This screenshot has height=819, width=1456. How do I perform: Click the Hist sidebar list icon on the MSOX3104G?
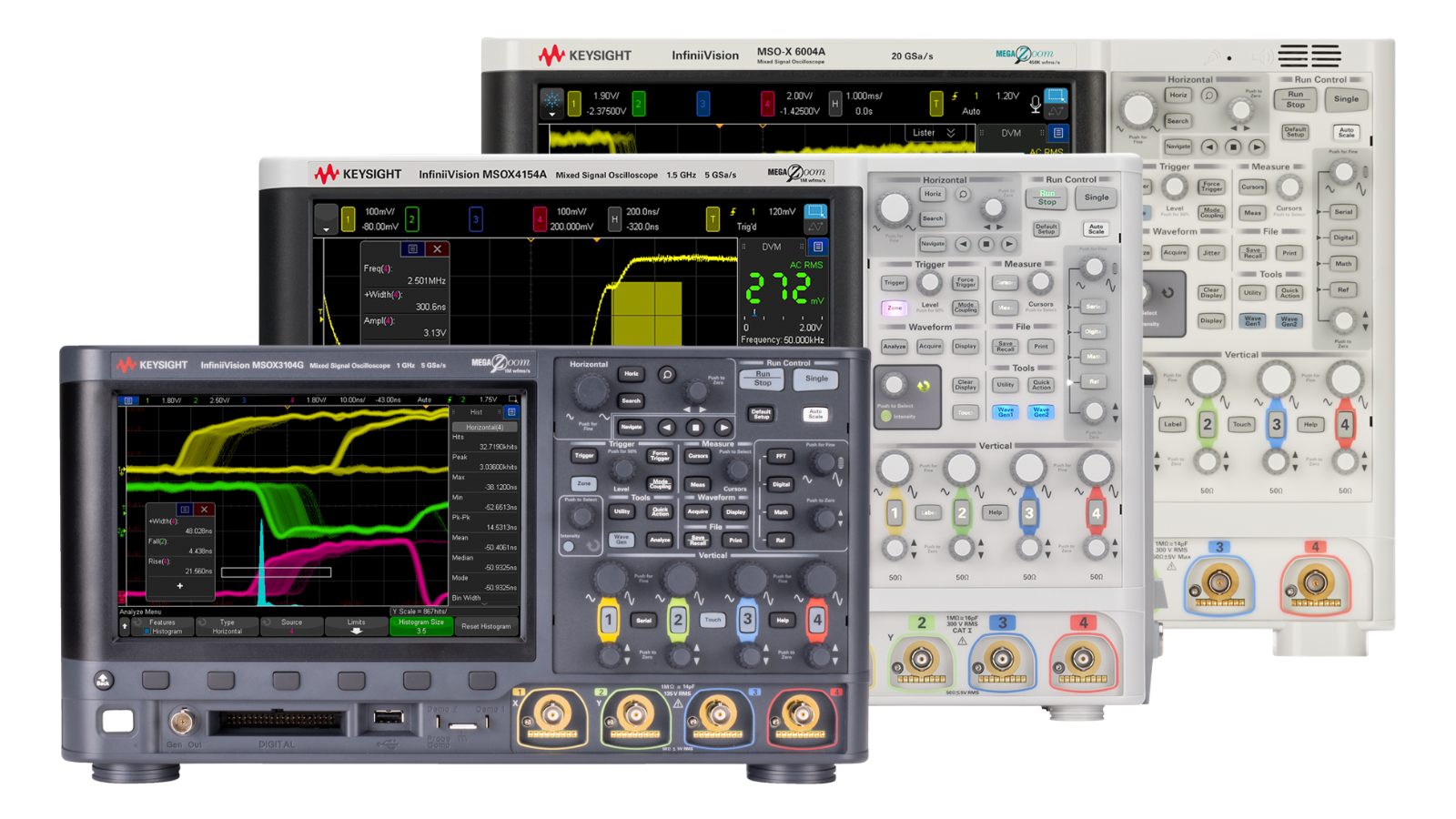(512, 412)
